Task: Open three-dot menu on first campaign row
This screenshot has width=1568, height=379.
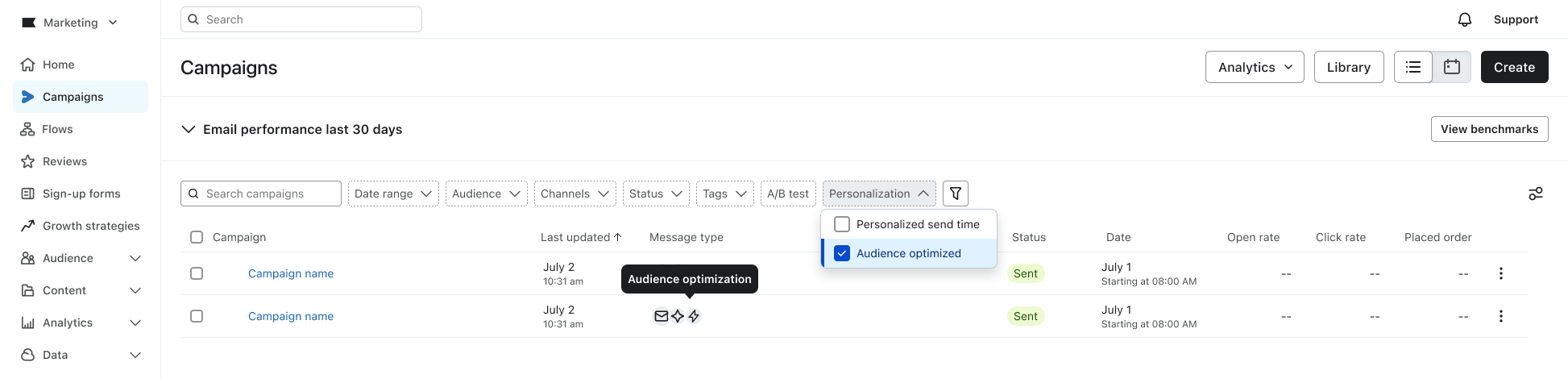Action: pyautogui.click(x=1501, y=273)
